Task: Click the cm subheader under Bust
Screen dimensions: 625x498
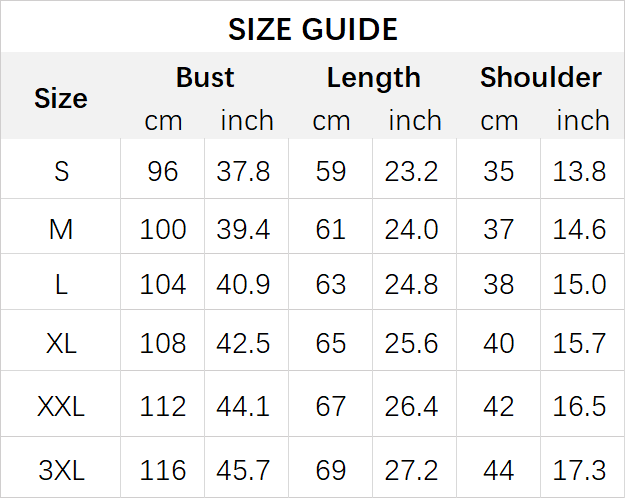Action: point(163,121)
